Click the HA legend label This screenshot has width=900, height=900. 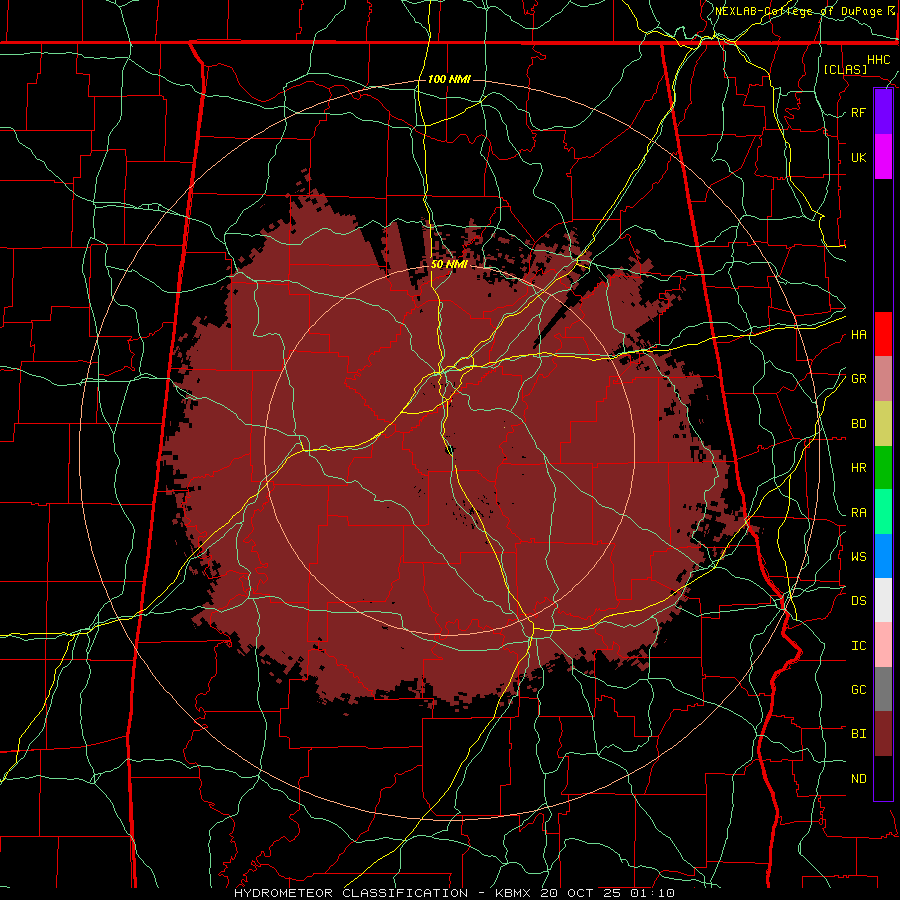pos(858,335)
